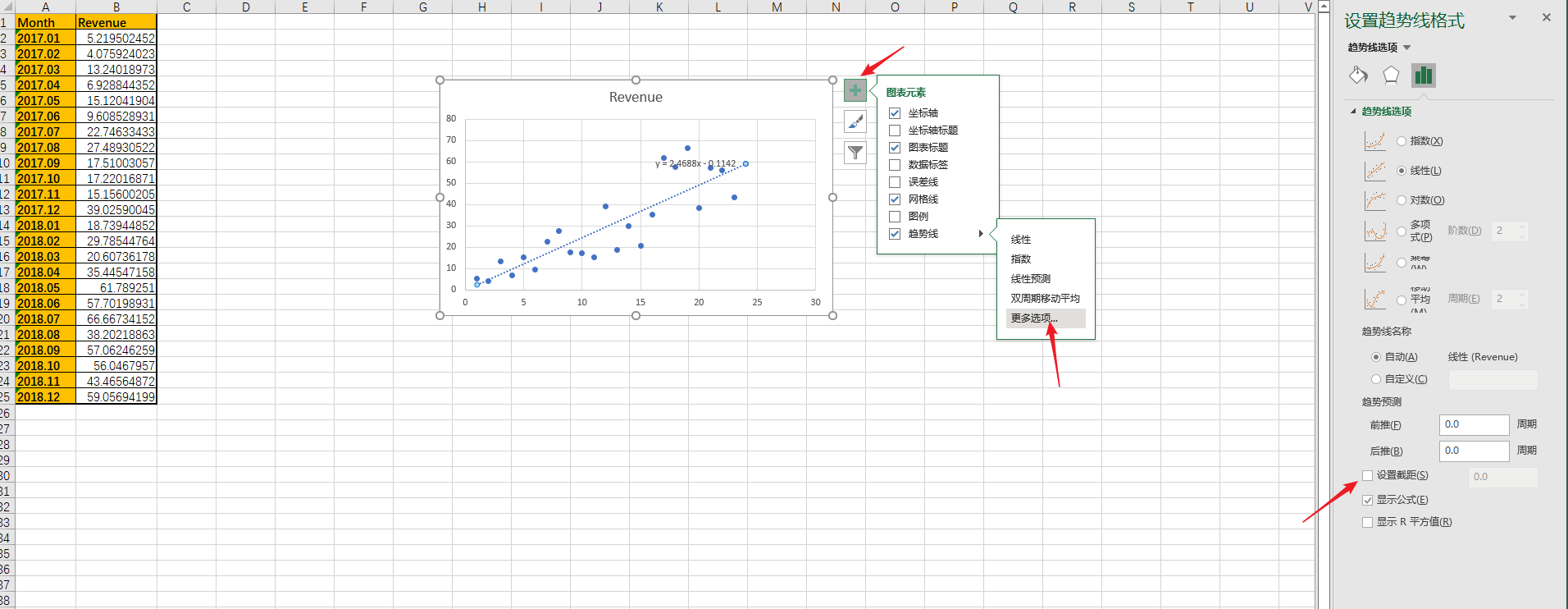Choose 双周期移动平均 from trendline submenu
The image size is (1568, 609).
pos(1046,299)
